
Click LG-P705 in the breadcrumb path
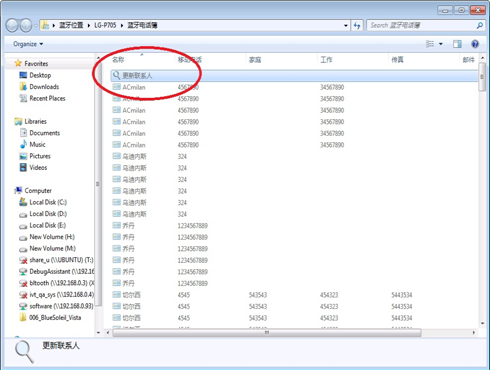105,25
